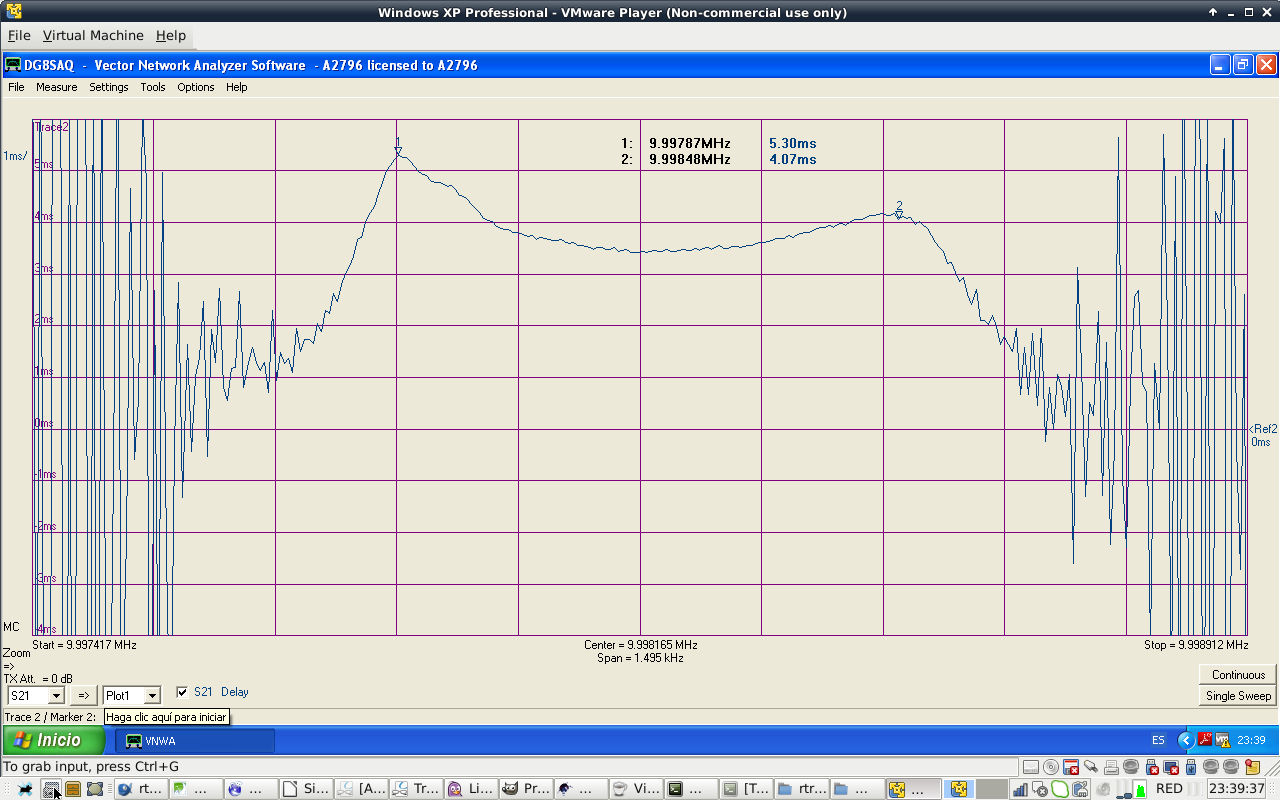Image resolution: width=1280 pixels, height=800 pixels.
Task: Open the Plot1 dropdown
Action: (152, 696)
